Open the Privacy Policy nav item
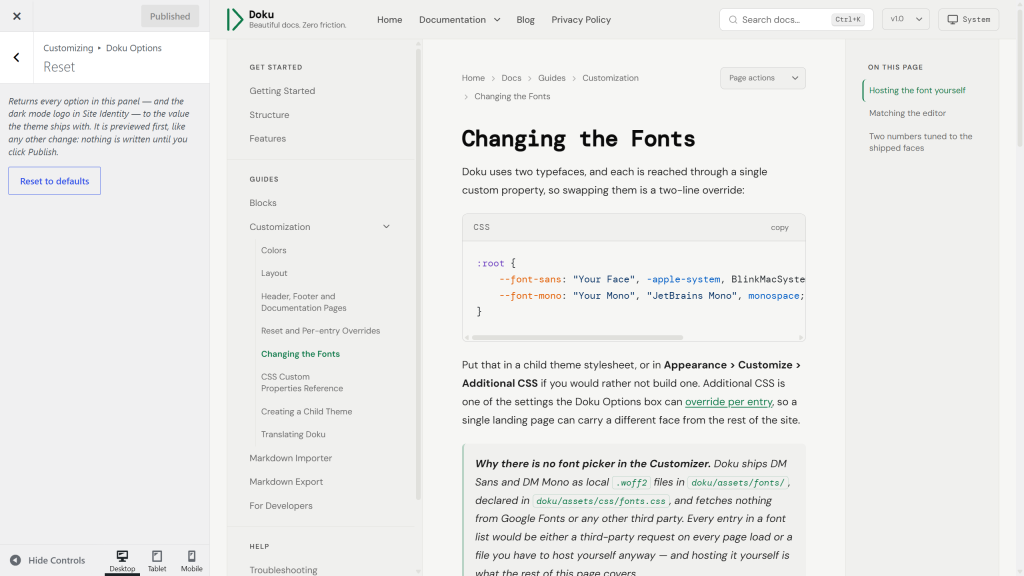Screen dimensions: 1024x576 point(581,20)
